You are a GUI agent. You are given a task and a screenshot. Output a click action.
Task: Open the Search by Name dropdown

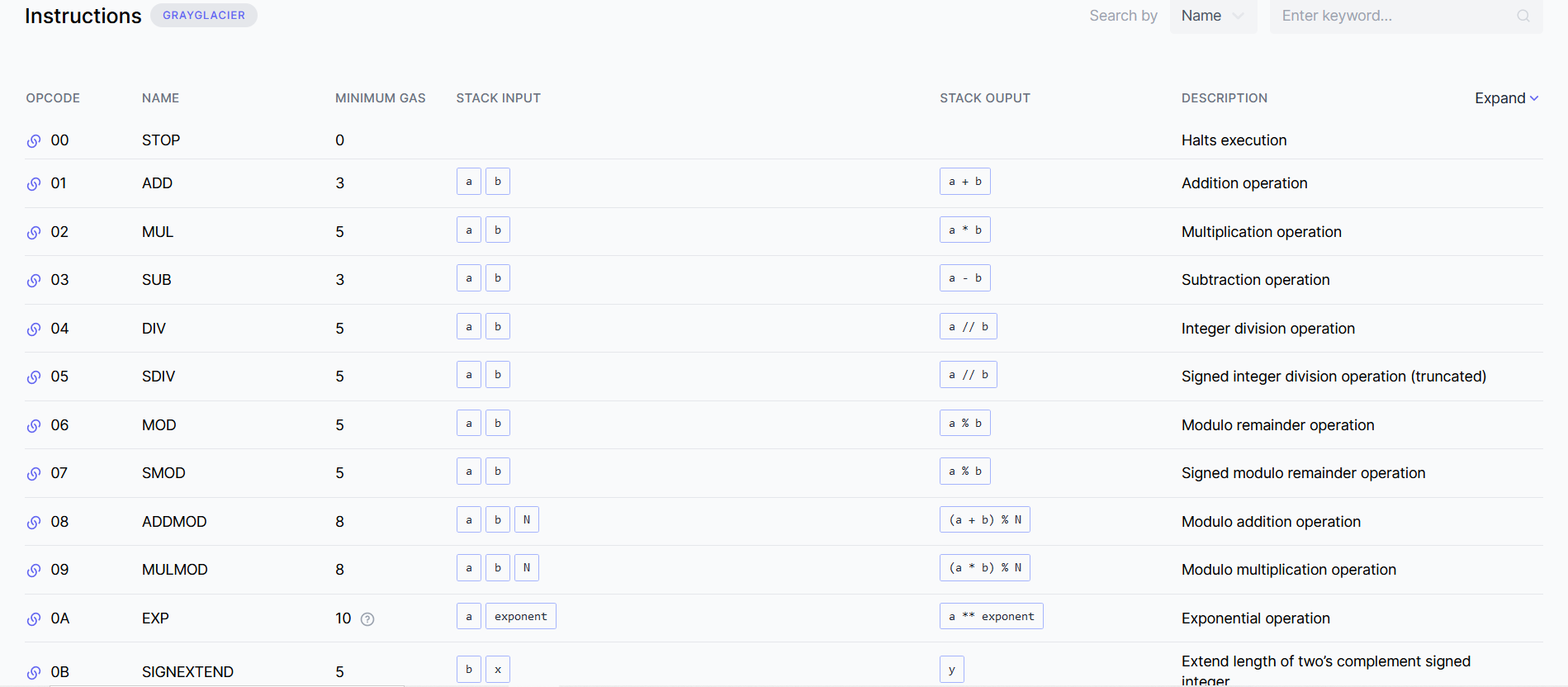pyautogui.click(x=1212, y=17)
